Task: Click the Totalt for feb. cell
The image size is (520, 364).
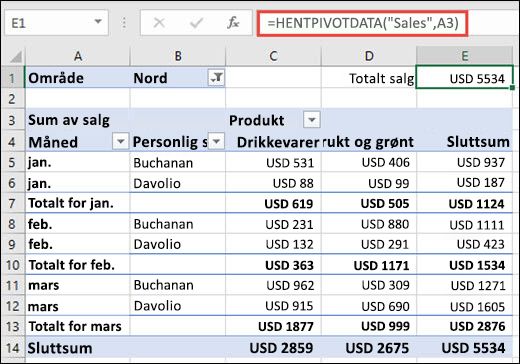Action: click(78, 265)
